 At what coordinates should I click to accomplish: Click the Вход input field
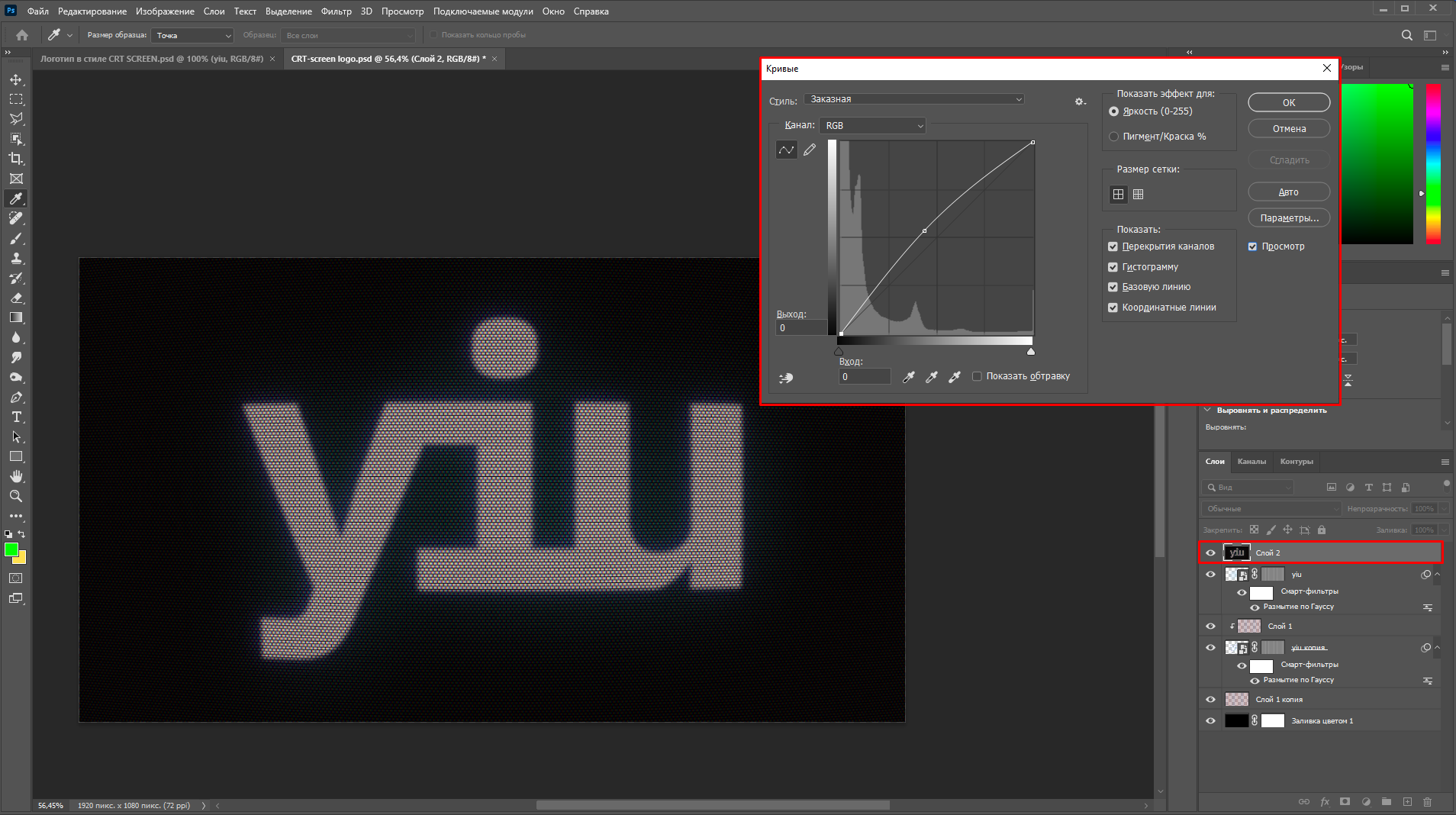pyautogui.click(x=864, y=376)
